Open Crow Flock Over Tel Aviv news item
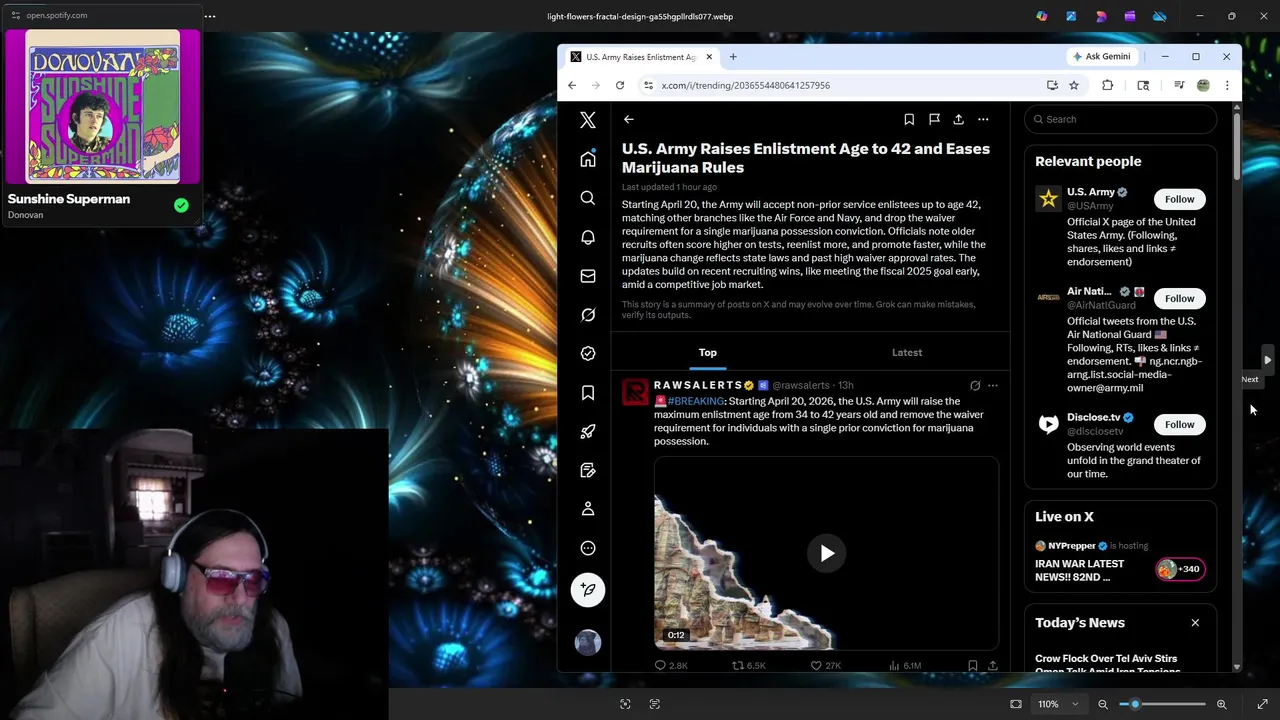Image resolution: width=1280 pixels, height=720 pixels. [1106, 664]
